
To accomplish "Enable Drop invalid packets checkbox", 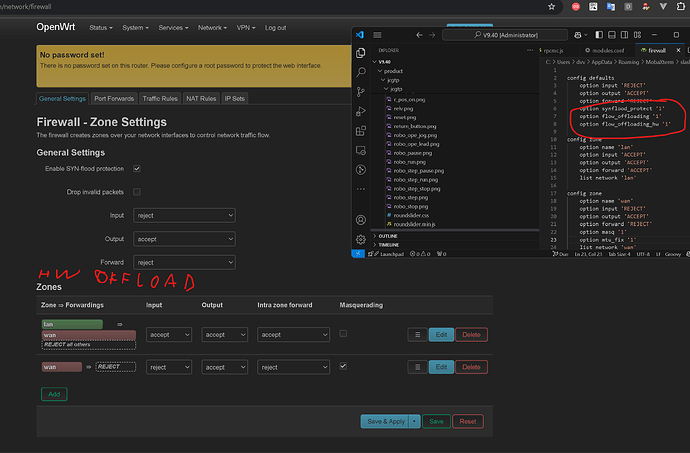I will pyautogui.click(x=137, y=192).
